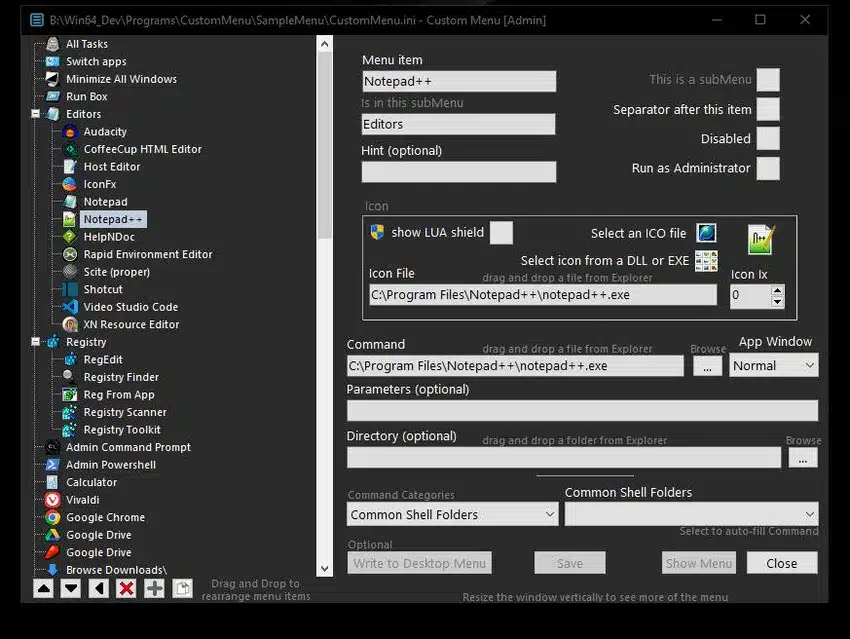Check Separator after this item
This screenshot has width=850, height=639.
[x=768, y=109]
